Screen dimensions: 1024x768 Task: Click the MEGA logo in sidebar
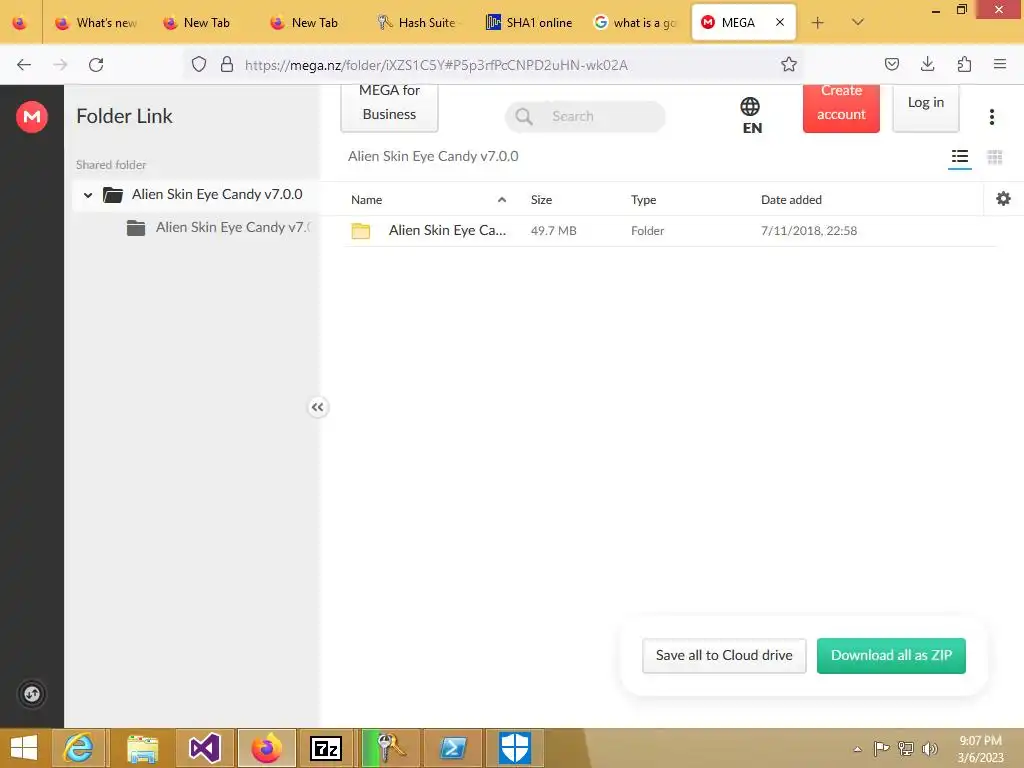(31, 117)
